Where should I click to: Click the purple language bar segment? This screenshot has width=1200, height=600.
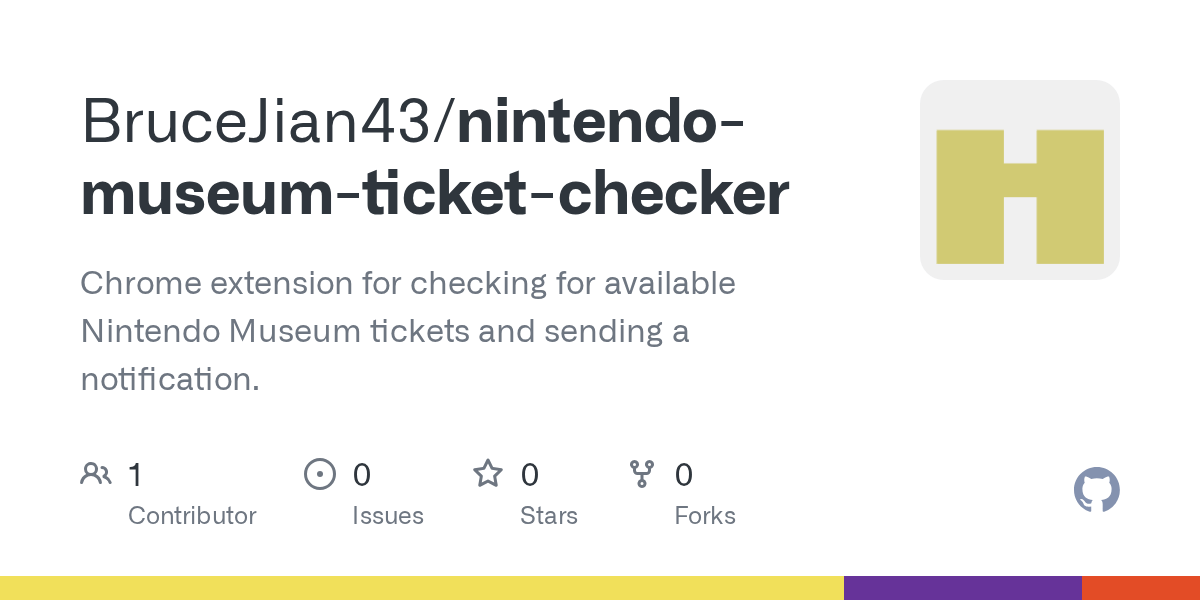click(x=962, y=588)
